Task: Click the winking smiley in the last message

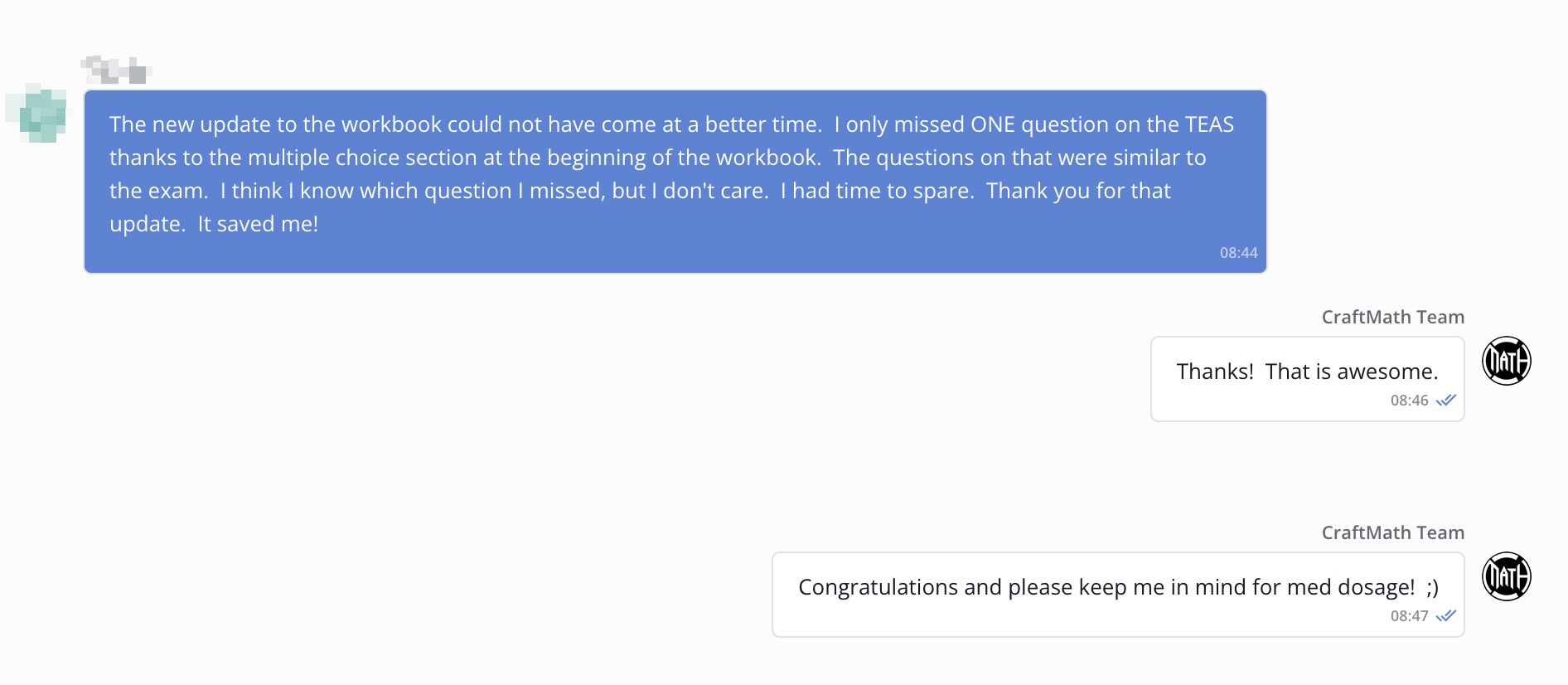Action: pos(1432,588)
